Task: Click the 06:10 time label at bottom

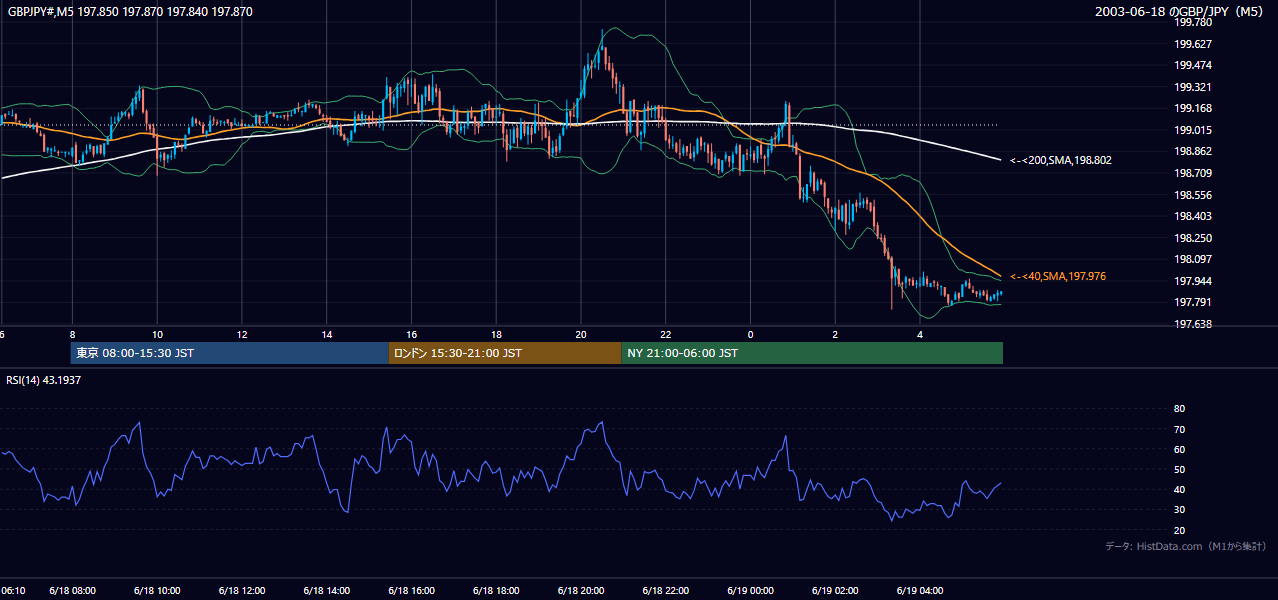Action: point(13,591)
